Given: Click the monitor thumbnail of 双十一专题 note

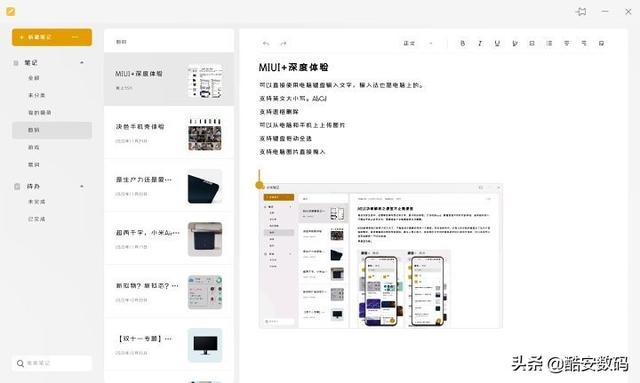Looking at the screenshot, I should click(205, 345).
